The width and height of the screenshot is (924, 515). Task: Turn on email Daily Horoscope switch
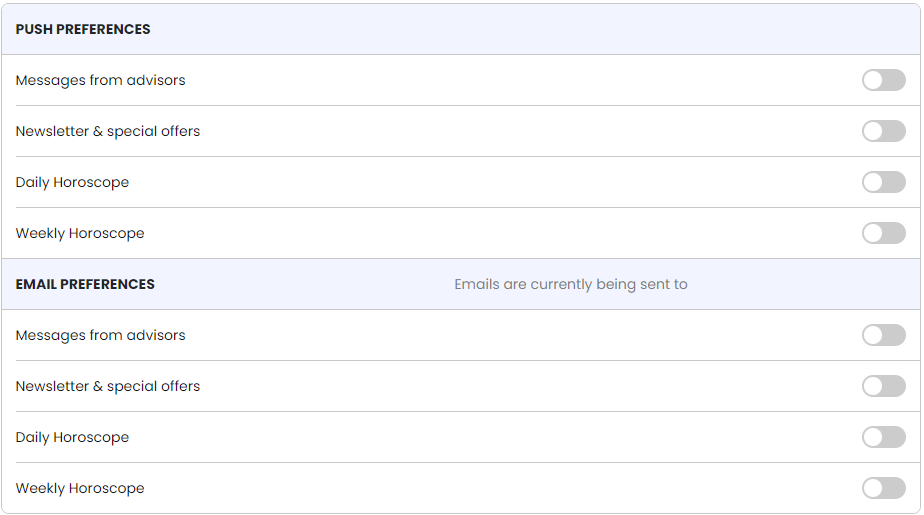coord(883,437)
